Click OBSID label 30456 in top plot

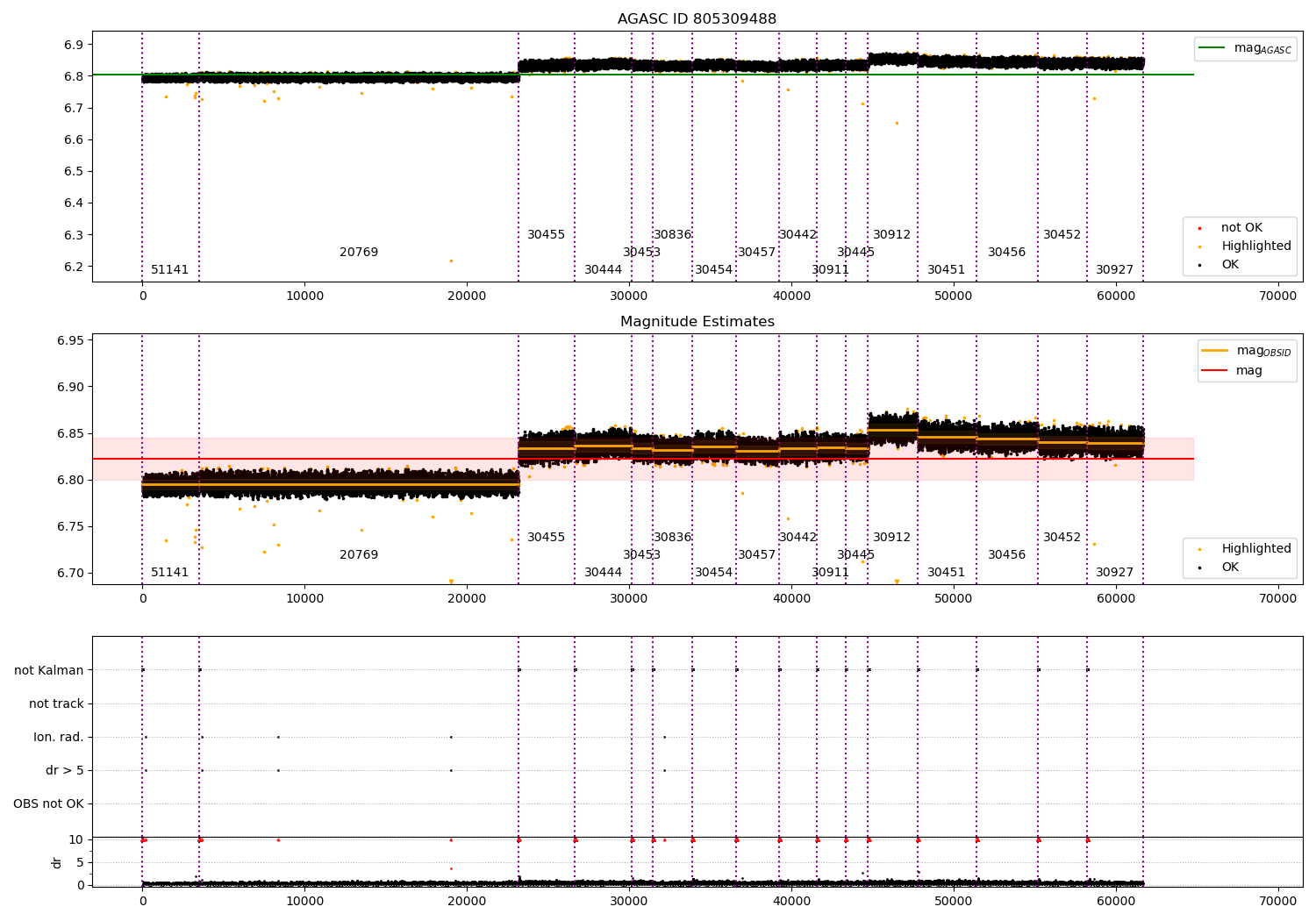coord(1006,253)
